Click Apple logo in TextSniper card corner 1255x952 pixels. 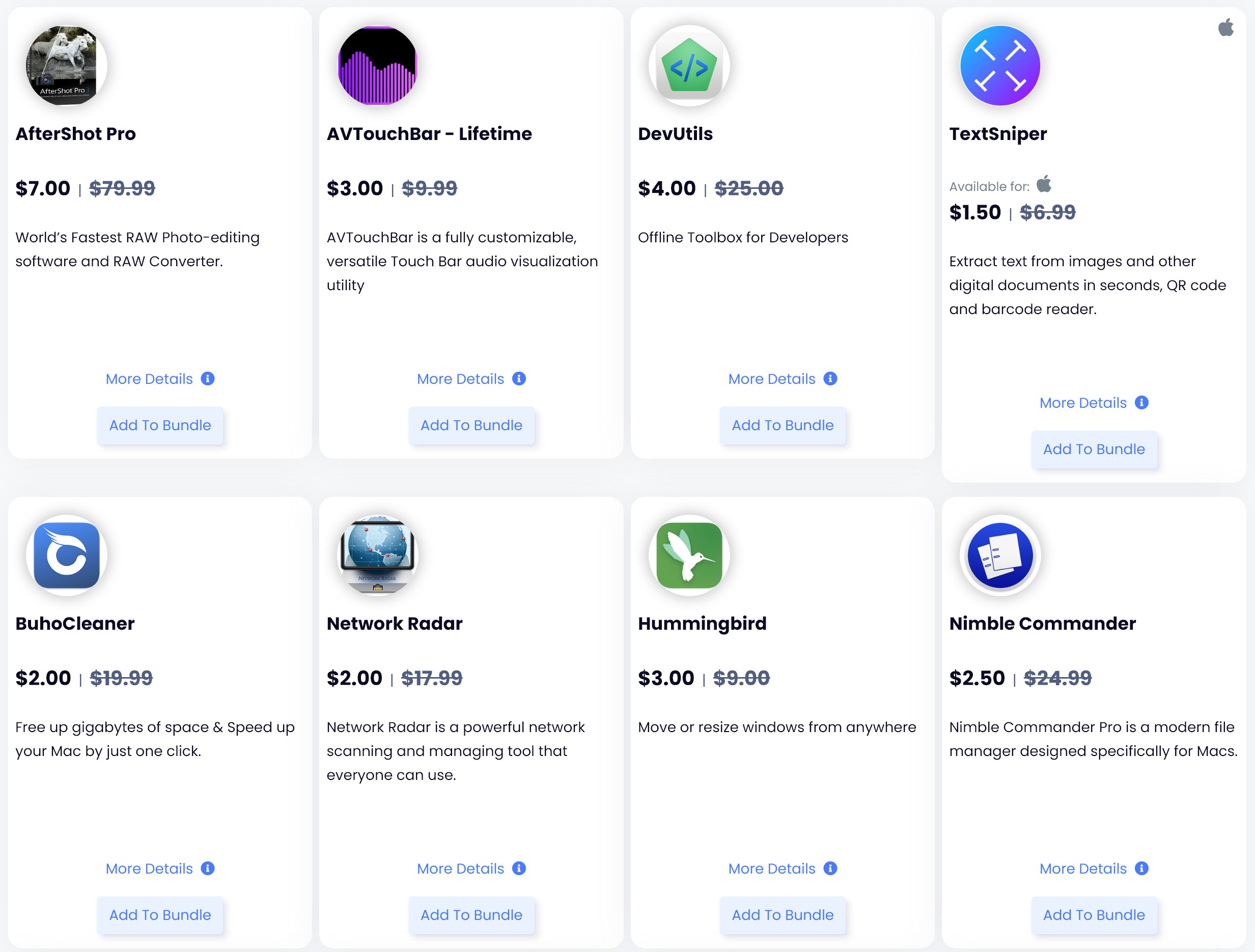click(x=1225, y=26)
